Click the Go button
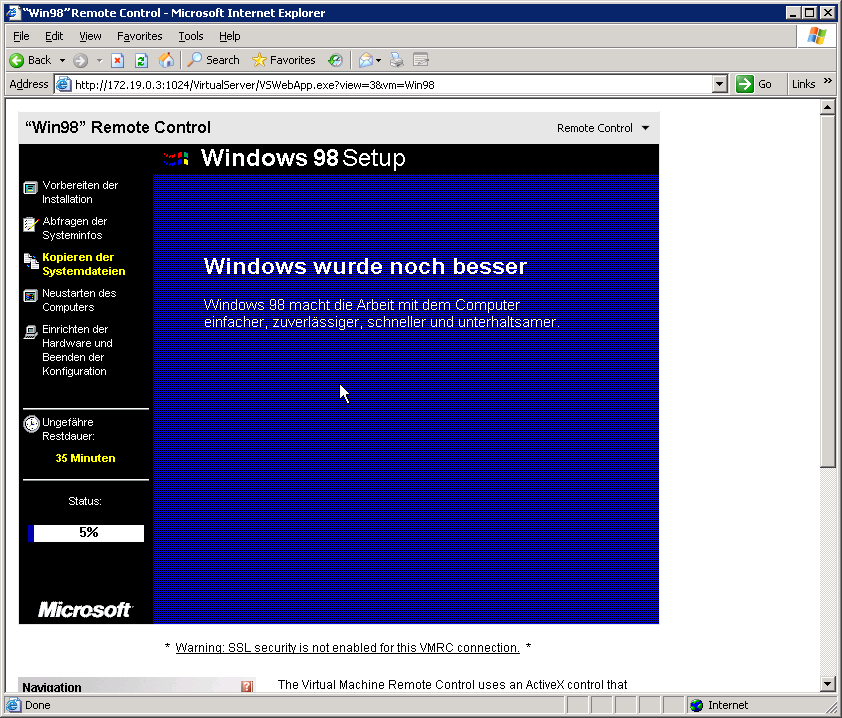Screen dimensions: 842x718 754,84
